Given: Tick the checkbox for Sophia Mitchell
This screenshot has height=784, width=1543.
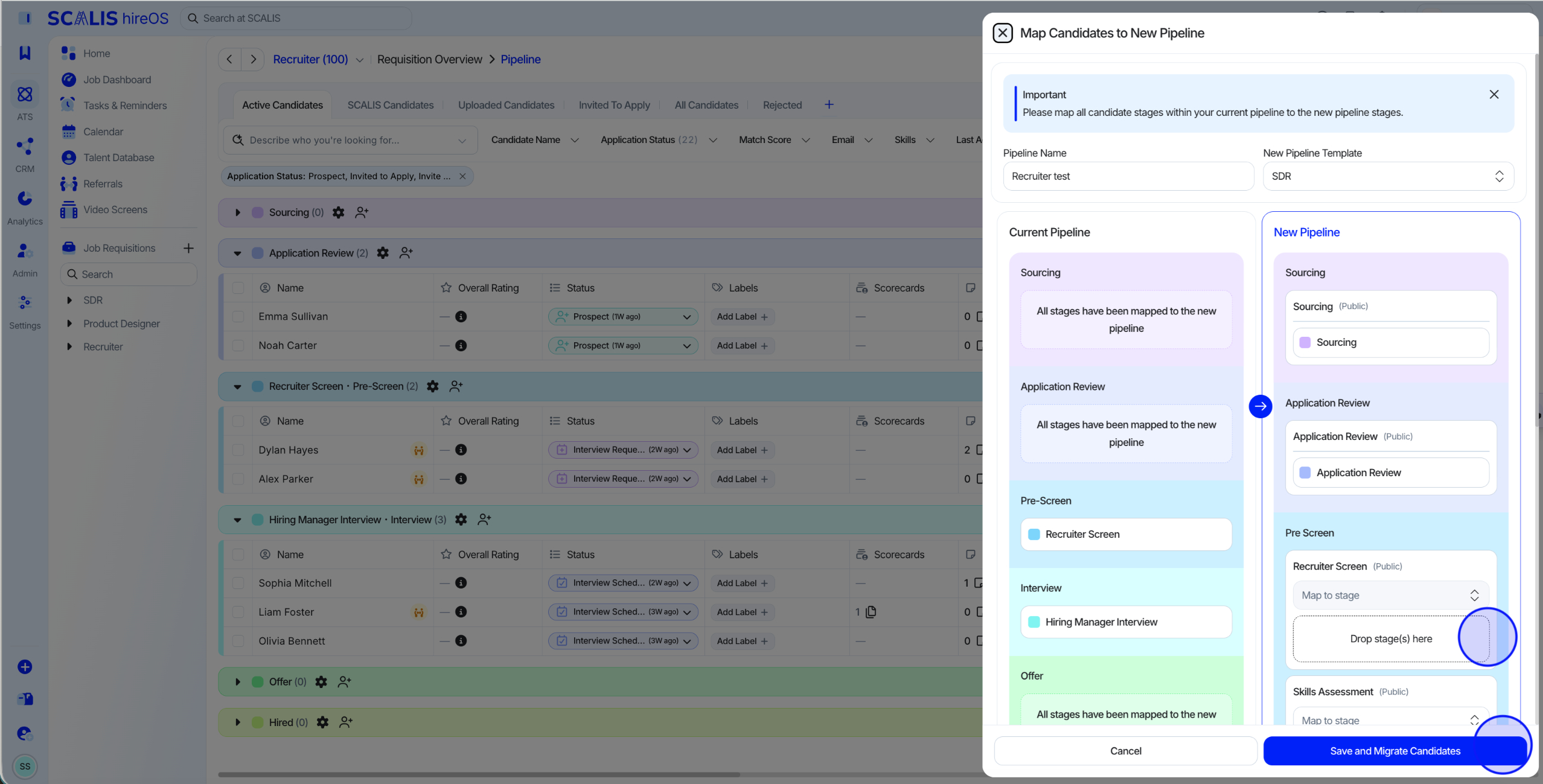Looking at the screenshot, I should [x=238, y=583].
